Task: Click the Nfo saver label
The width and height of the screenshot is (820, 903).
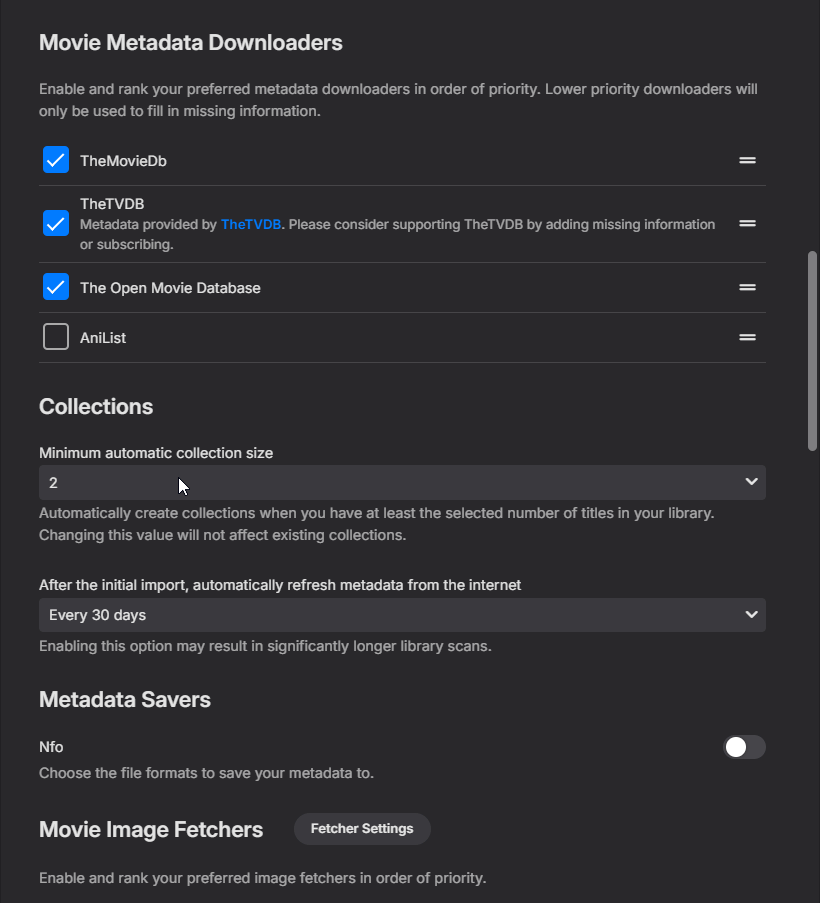Action: pos(51,747)
